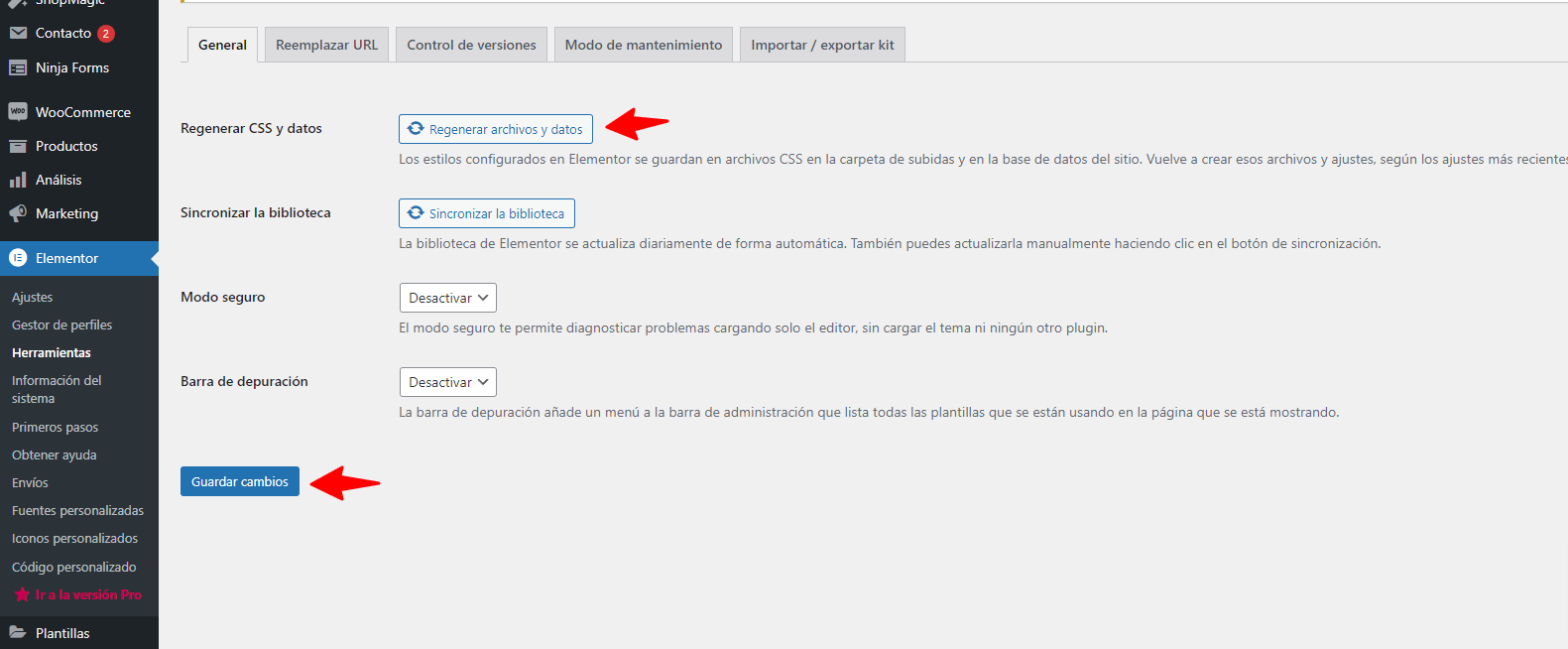Click the Ir a la versión Pro link
This screenshot has height=649, width=1568.
[x=88, y=594]
